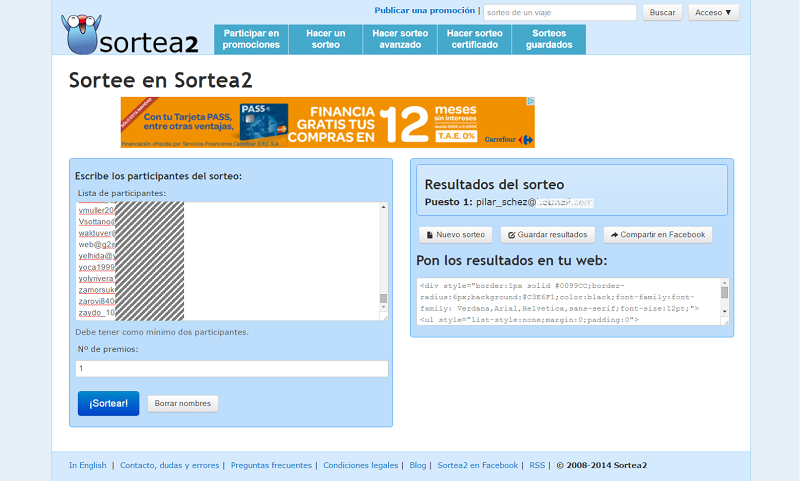
Task: Select the Hacer sorteo certificado tab
Action: [x=474, y=39]
